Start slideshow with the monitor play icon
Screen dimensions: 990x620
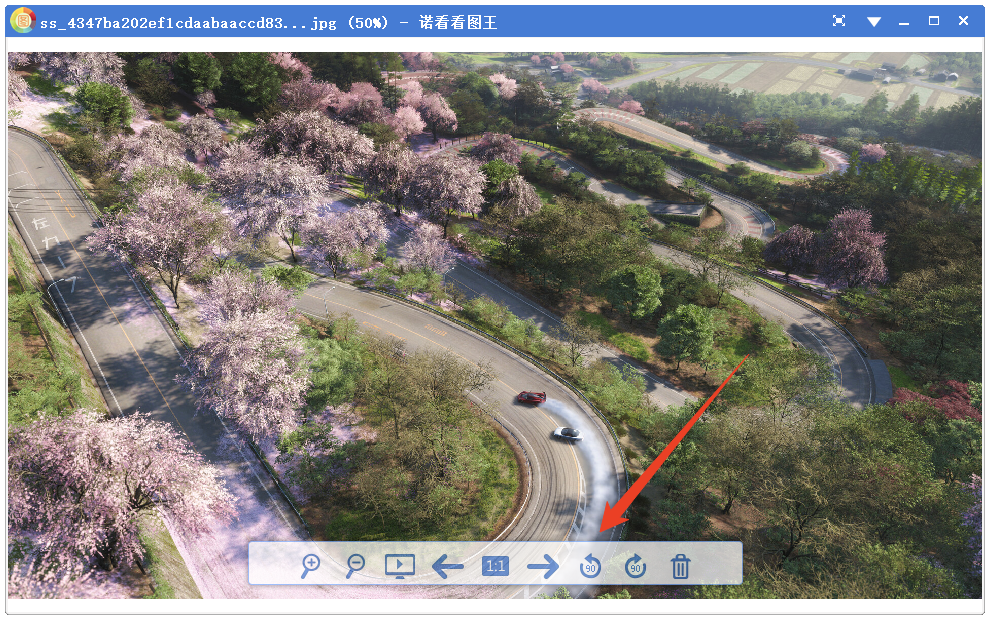pyautogui.click(x=399, y=566)
